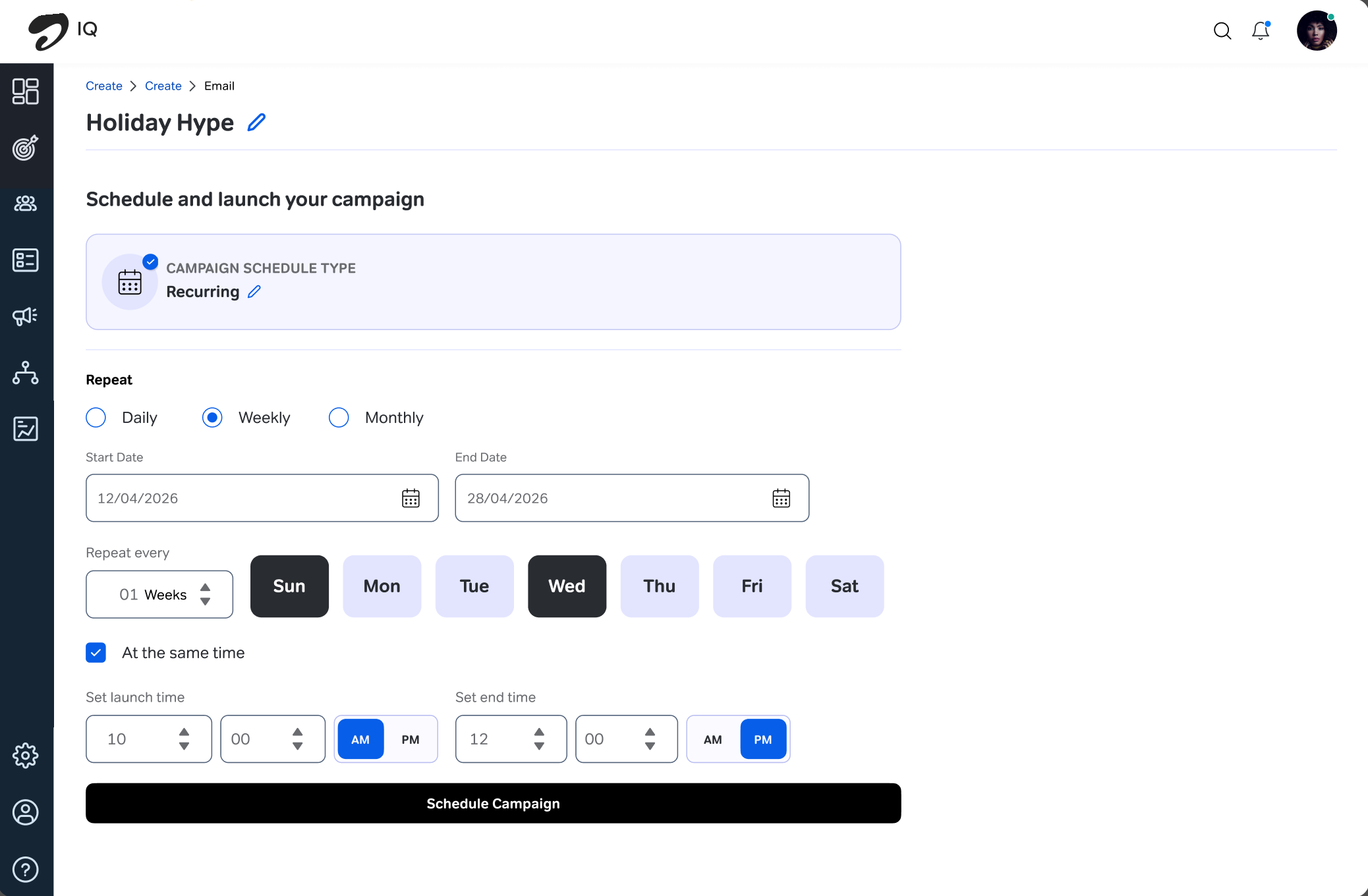Decrease the launch time minutes stepper
1368x896 pixels.
click(x=298, y=746)
